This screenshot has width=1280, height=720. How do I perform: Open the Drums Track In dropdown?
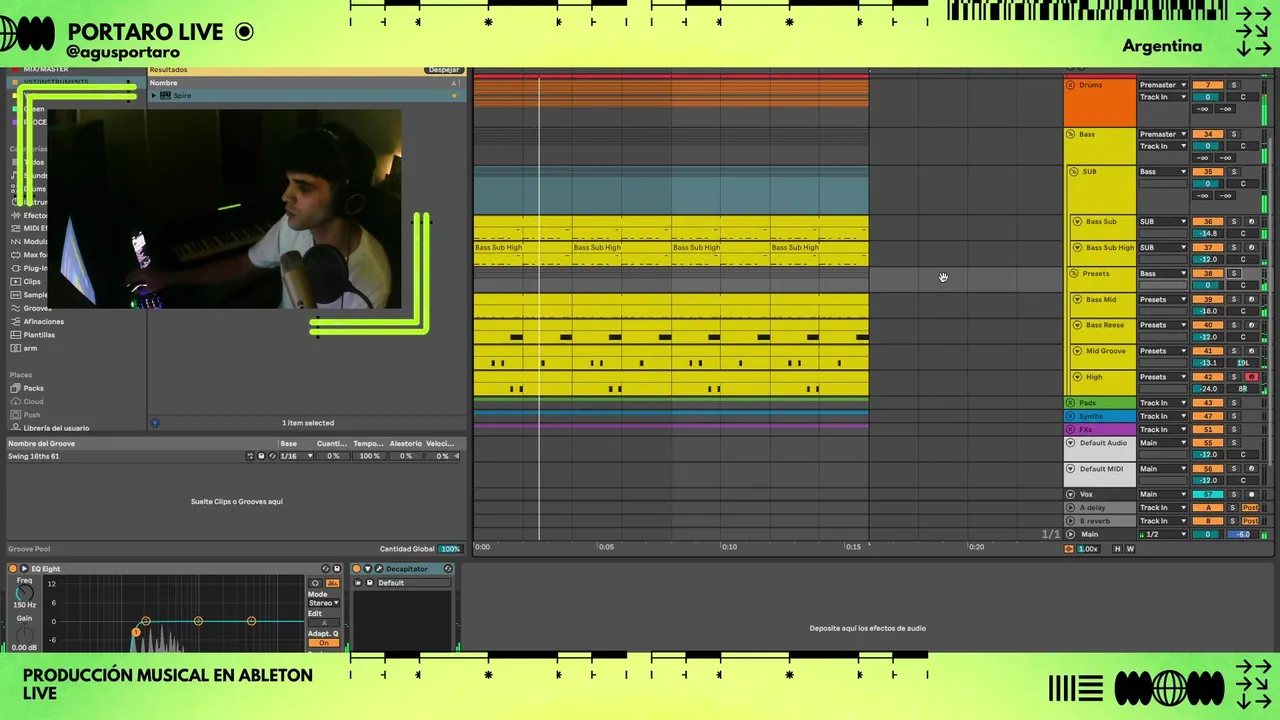1163,97
